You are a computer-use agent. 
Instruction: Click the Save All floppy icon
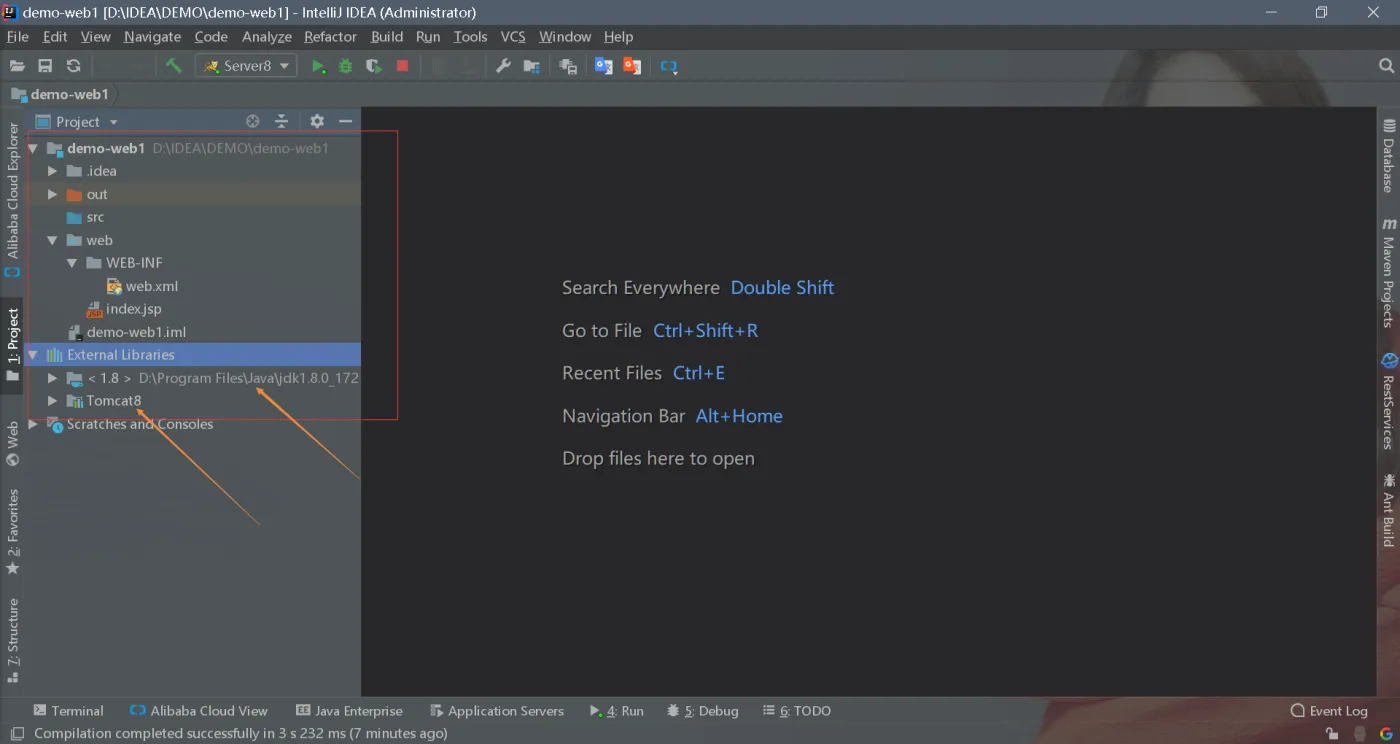point(45,66)
